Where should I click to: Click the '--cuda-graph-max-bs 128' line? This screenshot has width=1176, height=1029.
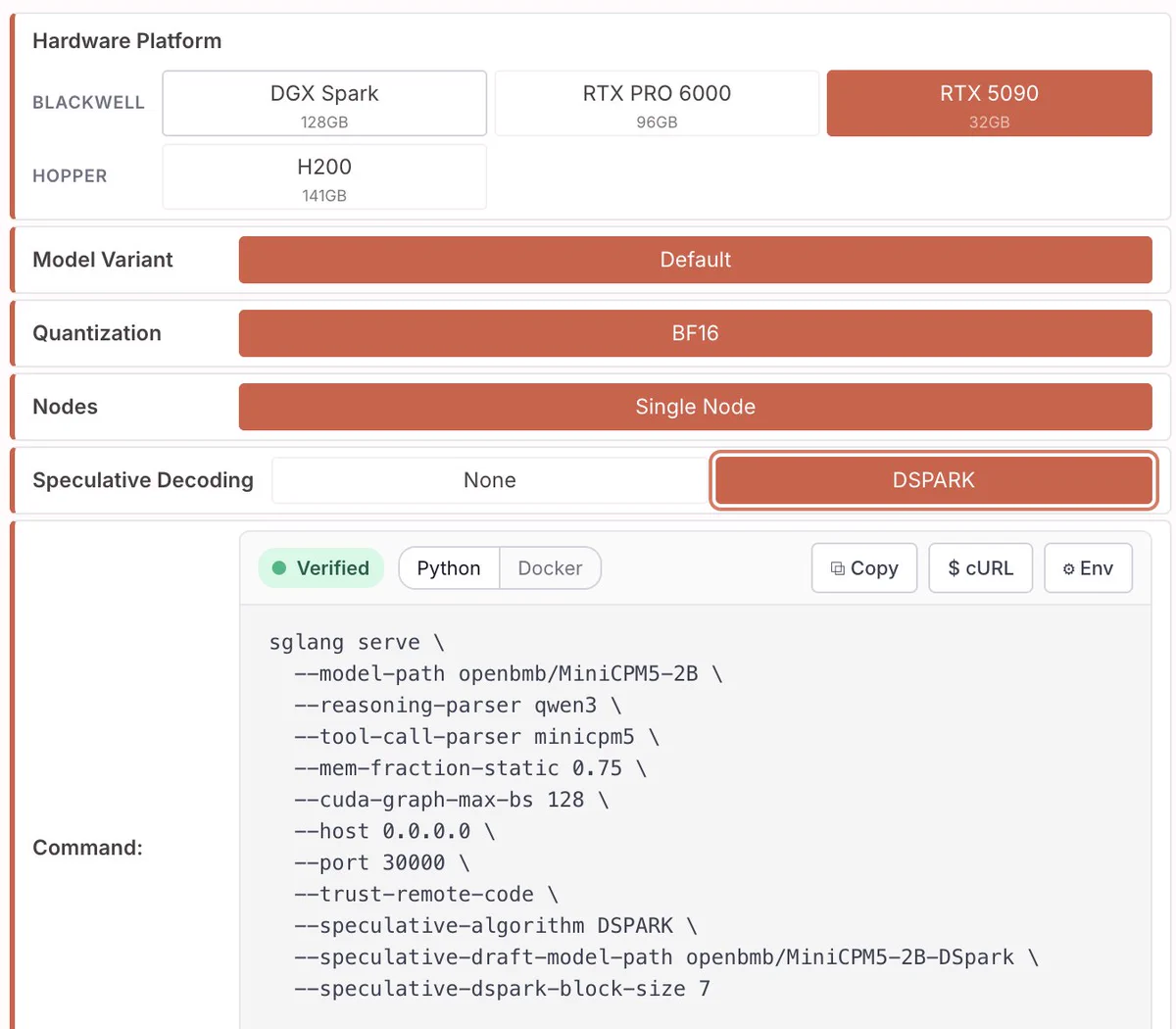tap(452, 800)
